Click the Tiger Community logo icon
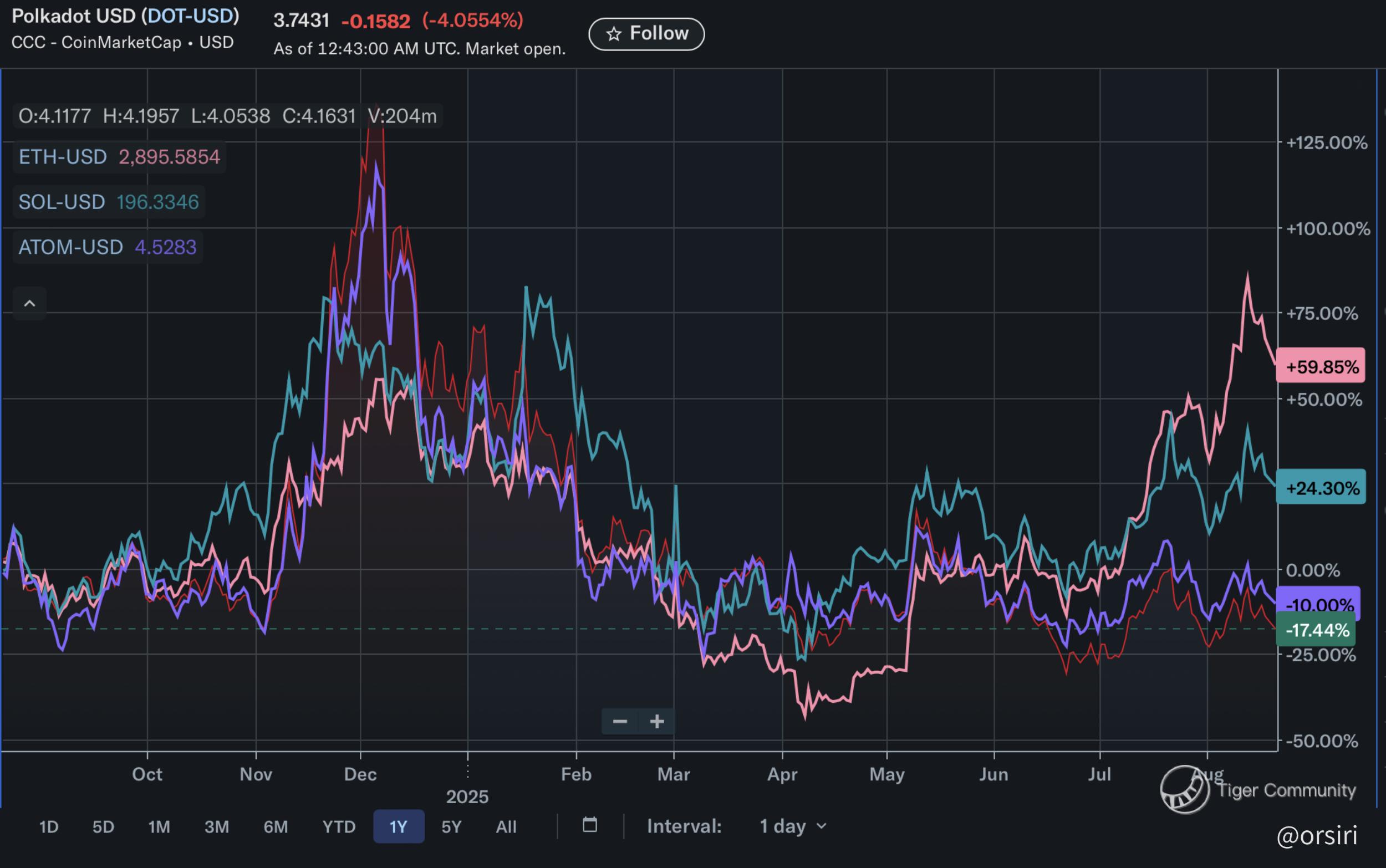Viewport: 1386px width, 868px height. click(x=1184, y=789)
